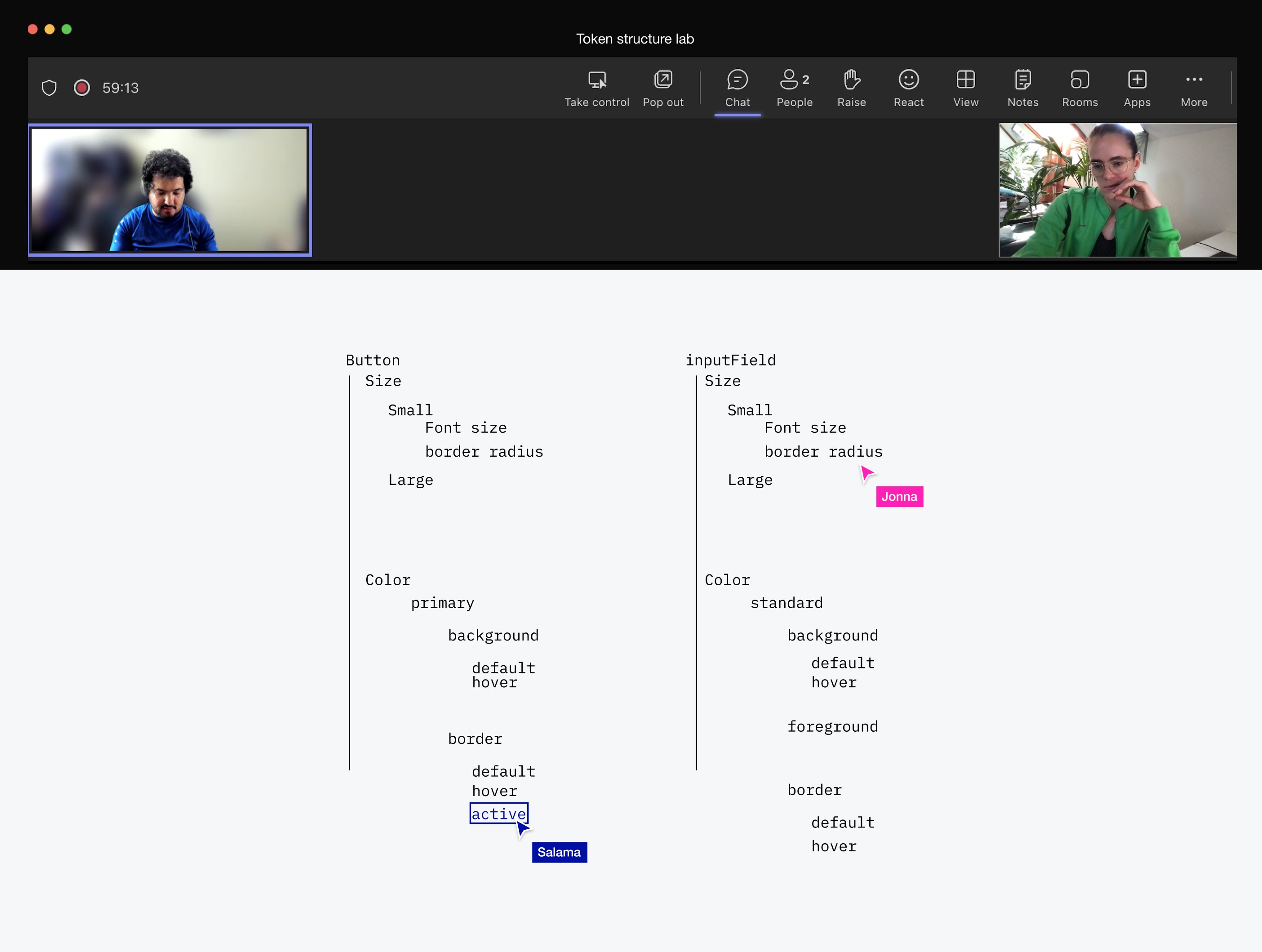Show the People participant list
The height and width of the screenshot is (952, 1262).
coord(794,88)
